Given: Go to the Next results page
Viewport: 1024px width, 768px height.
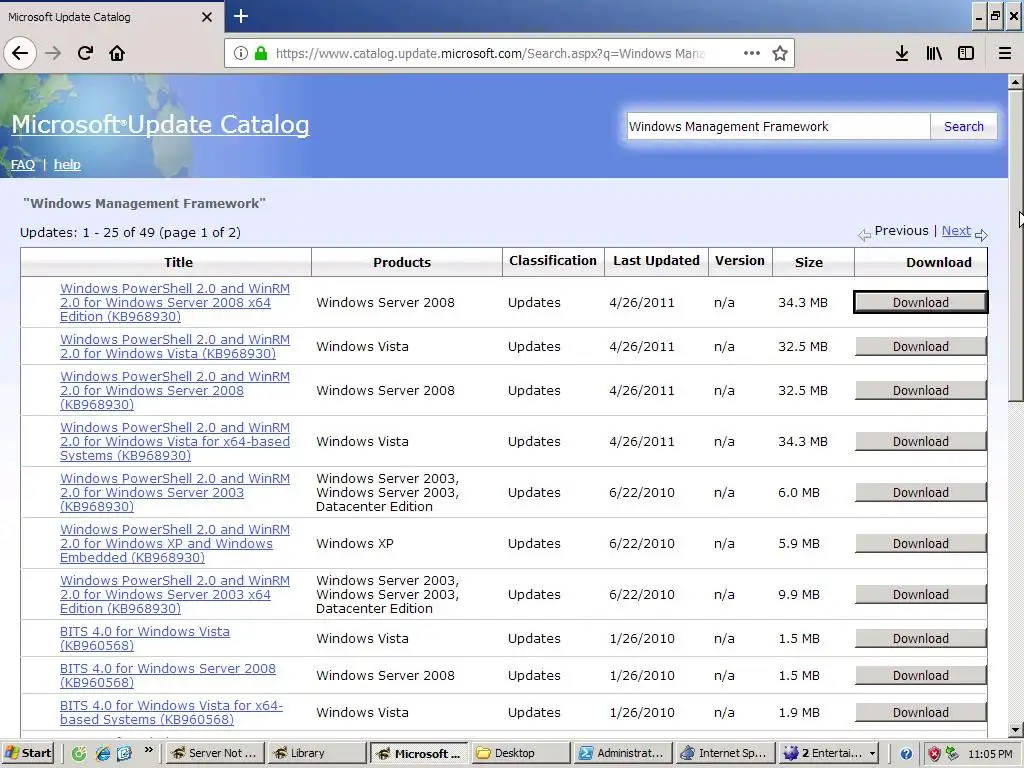Looking at the screenshot, I should coord(955,231).
